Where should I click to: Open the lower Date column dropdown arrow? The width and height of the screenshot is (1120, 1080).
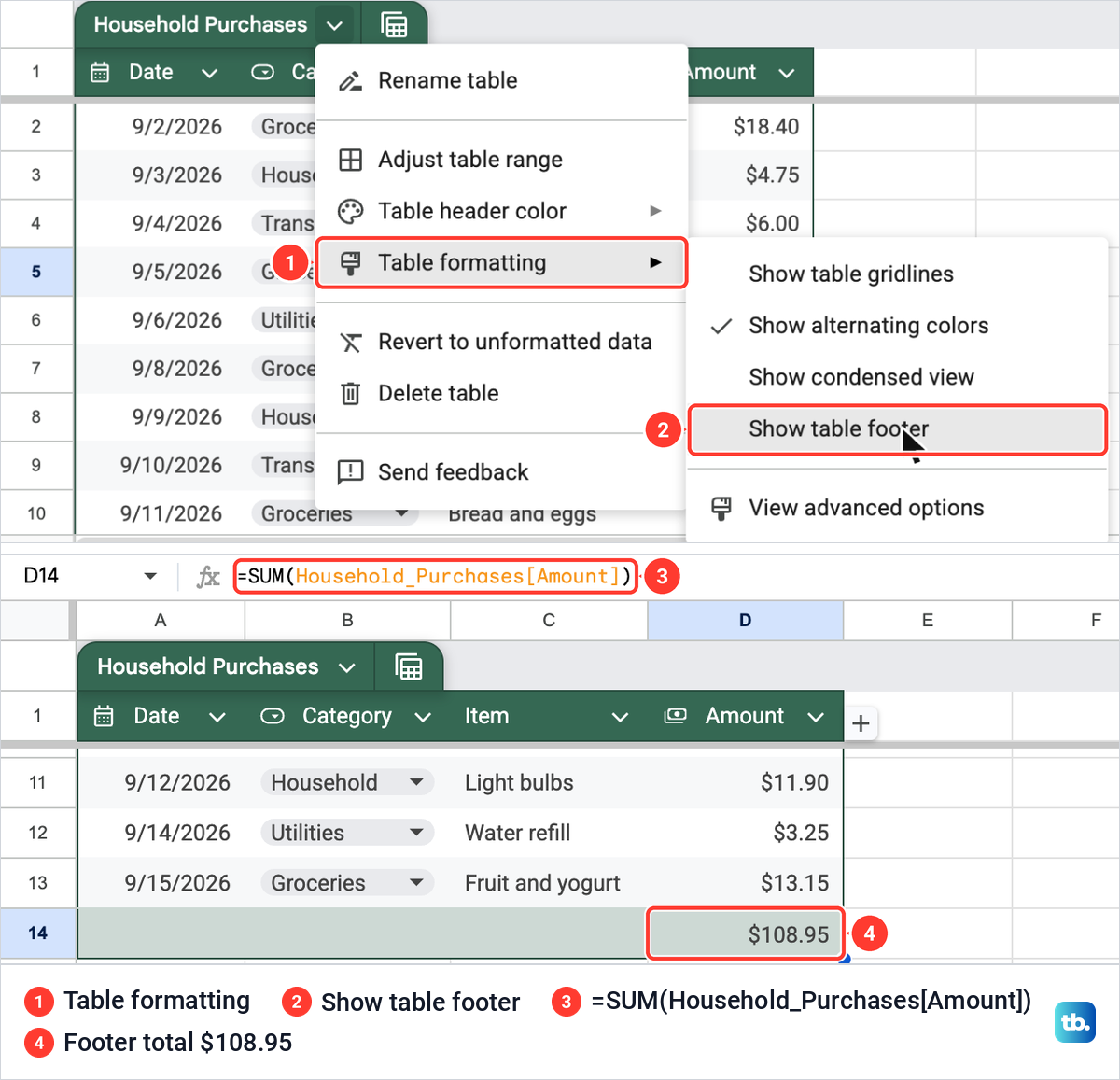pos(217,717)
